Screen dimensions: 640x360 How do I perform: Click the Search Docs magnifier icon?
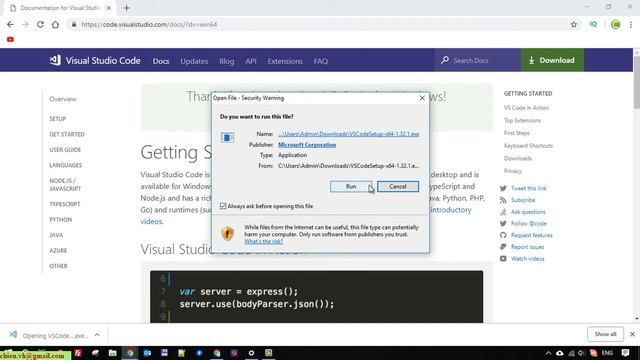pyautogui.click(x=445, y=60)
